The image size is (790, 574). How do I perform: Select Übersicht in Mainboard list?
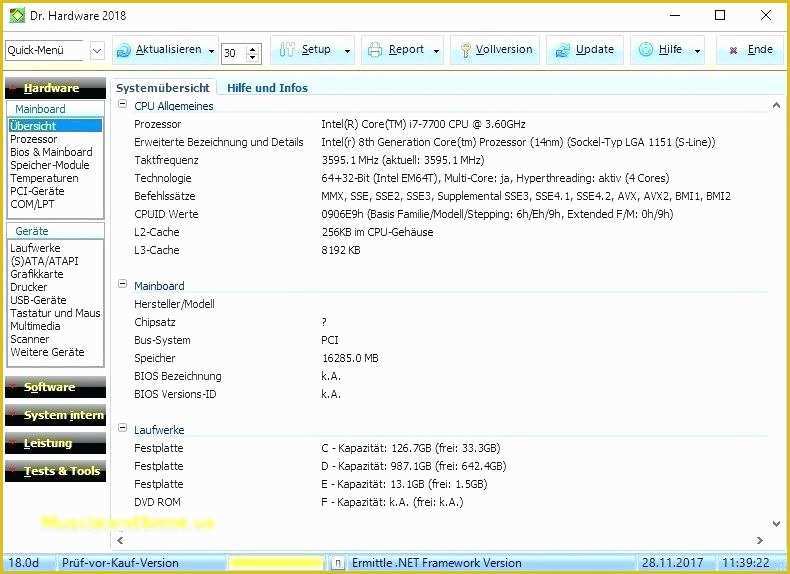tap(55, 126)
